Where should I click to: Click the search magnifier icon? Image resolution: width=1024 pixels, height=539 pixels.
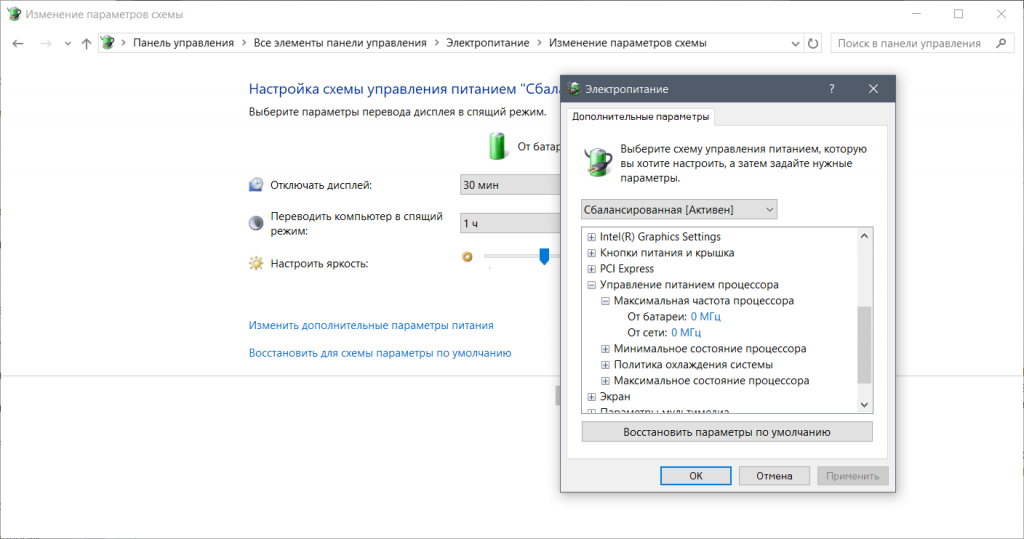coord(1001,43)
